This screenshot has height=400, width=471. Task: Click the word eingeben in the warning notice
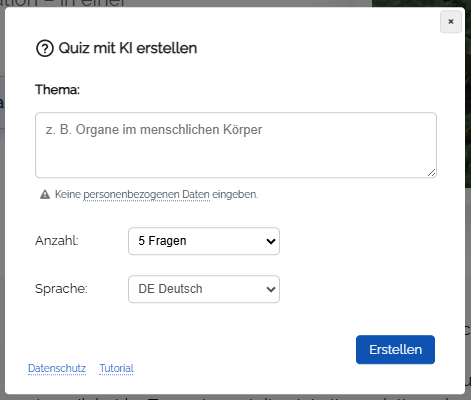(x=235, y=194)
